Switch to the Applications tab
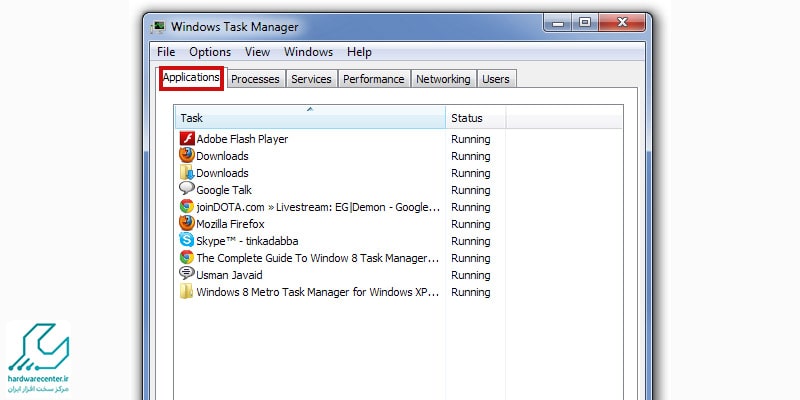 191,78
